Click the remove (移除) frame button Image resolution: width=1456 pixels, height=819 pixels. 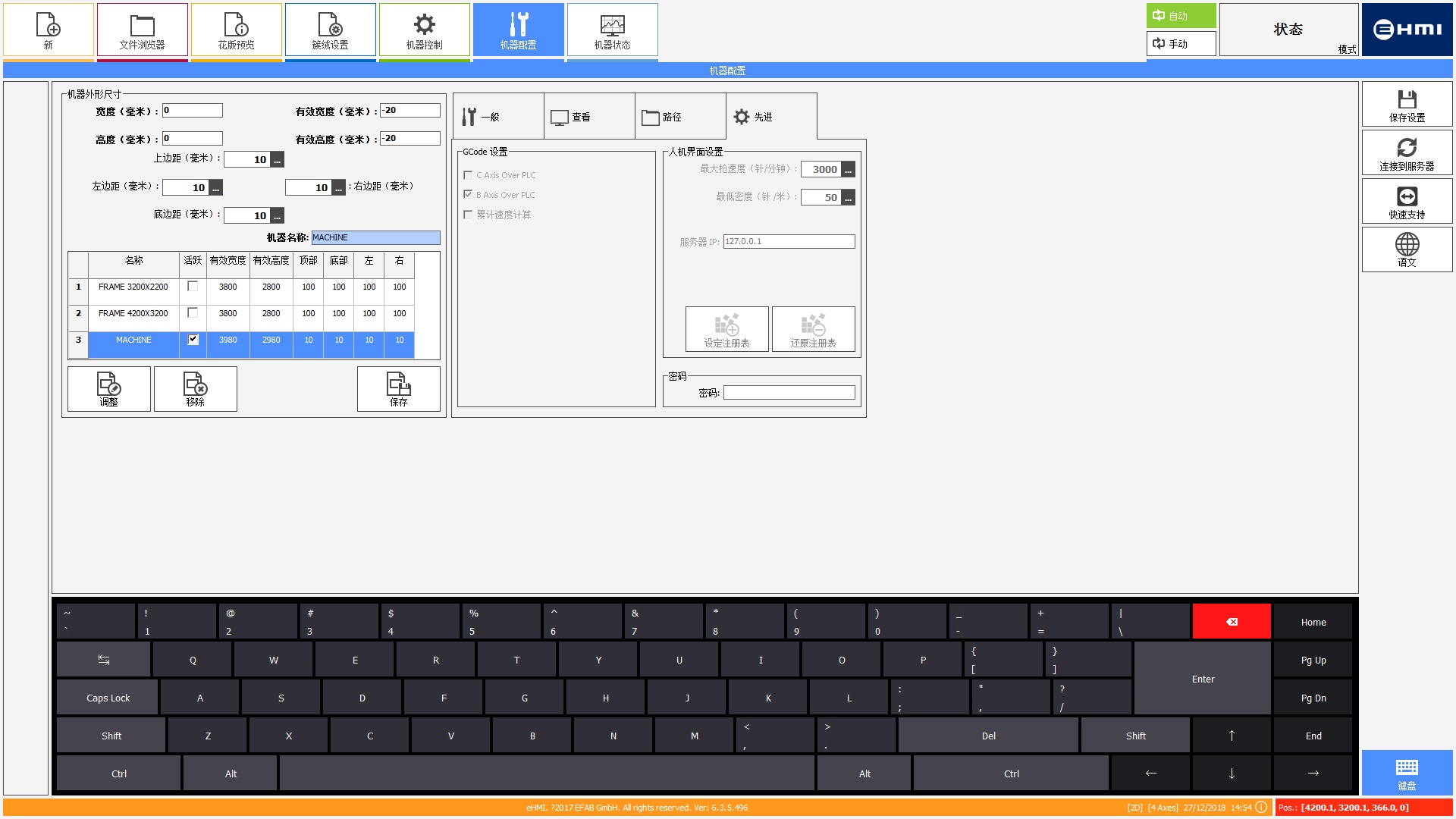(x=195, y=389)
